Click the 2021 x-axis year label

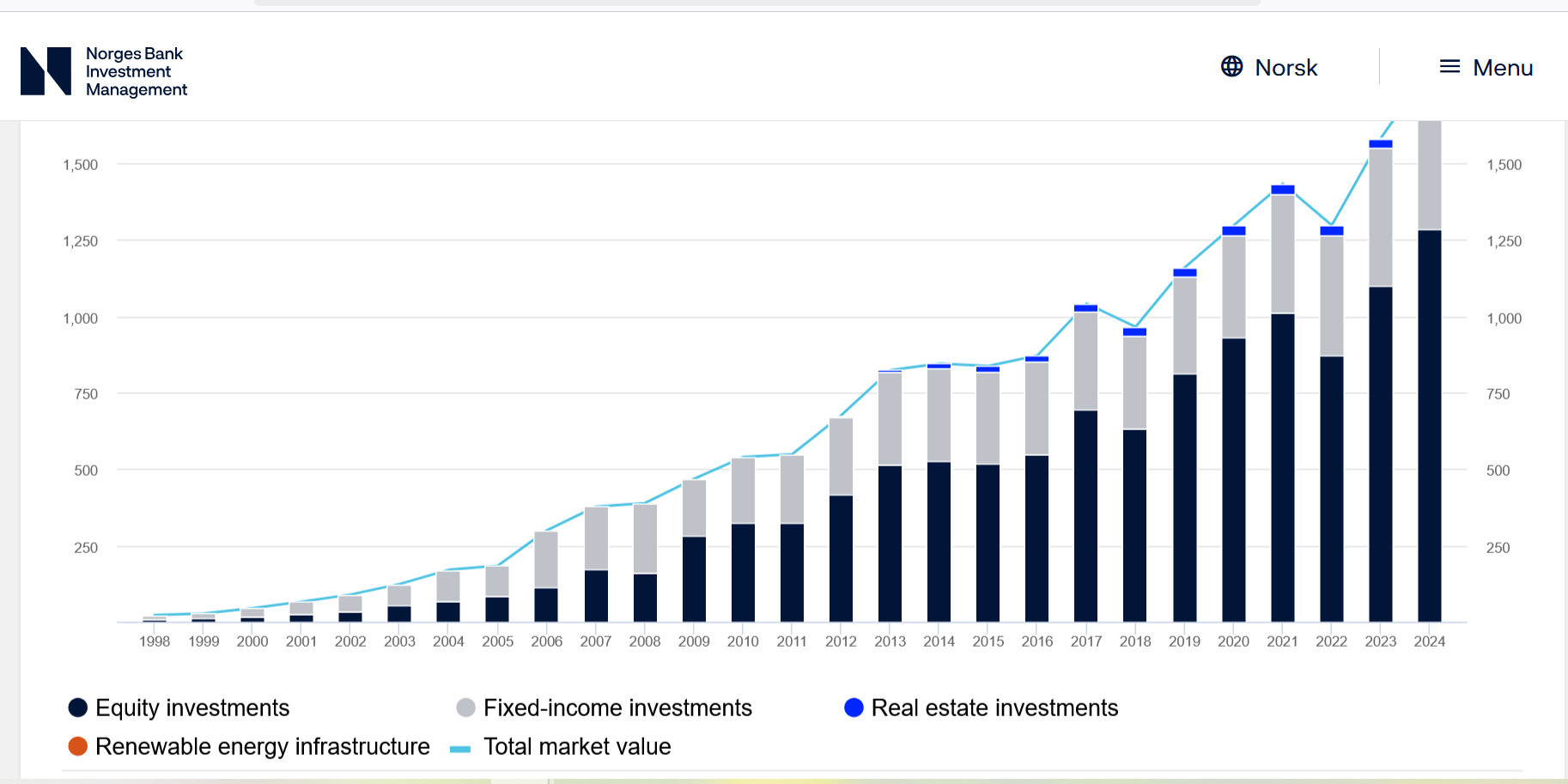(1283, 641)
